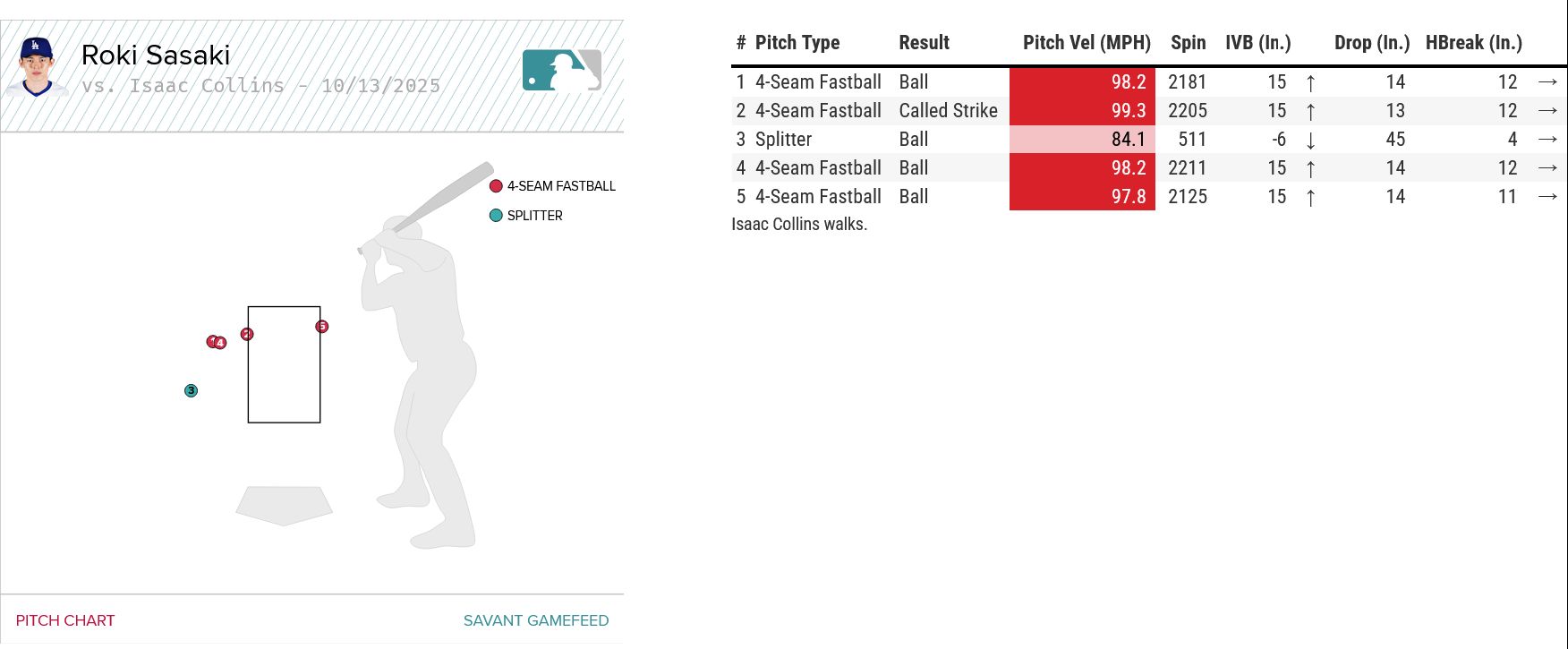Select the Called Strike result in row 2

pos(948,111)
